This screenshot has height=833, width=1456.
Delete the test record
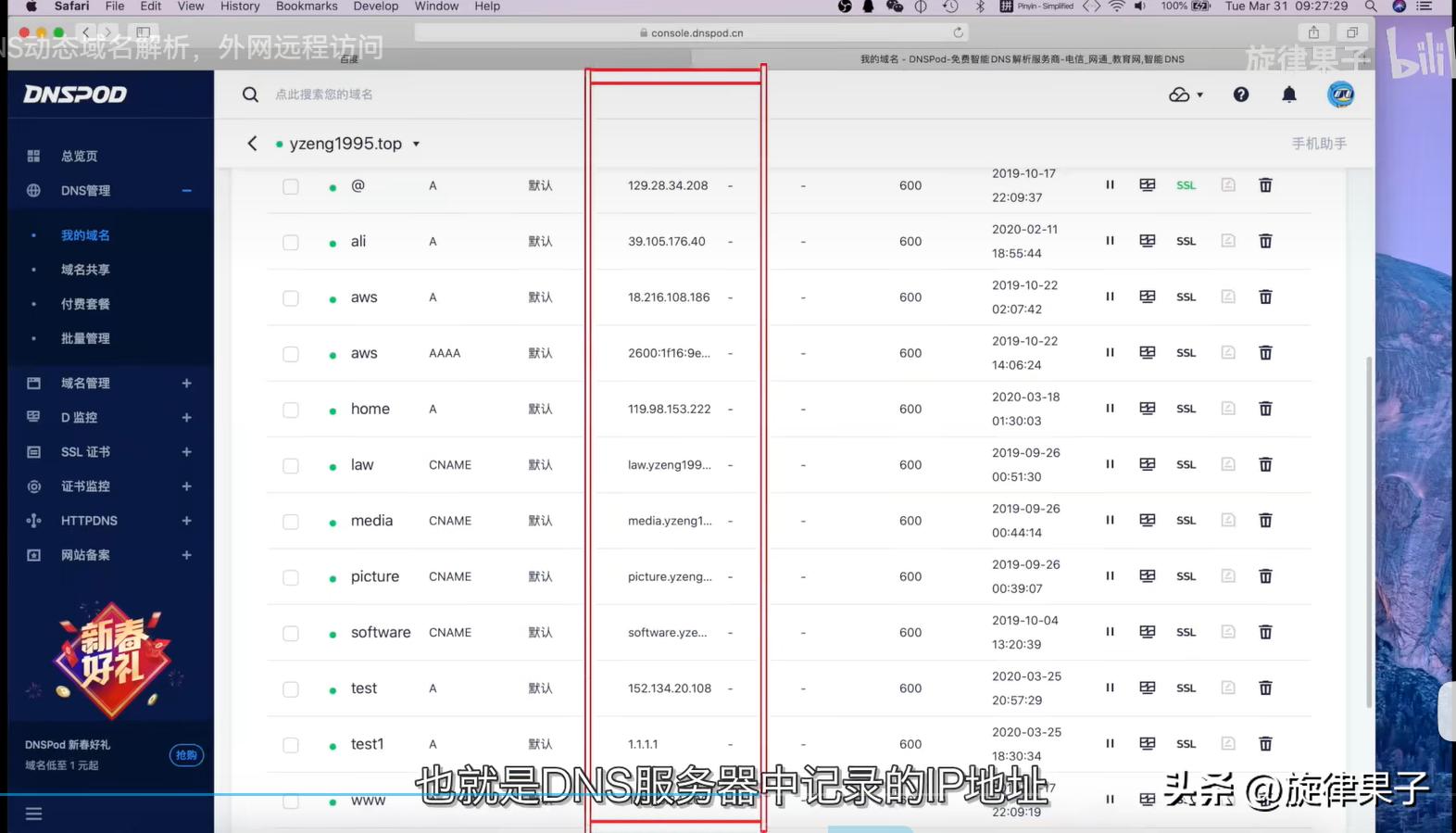(1265, 688)
